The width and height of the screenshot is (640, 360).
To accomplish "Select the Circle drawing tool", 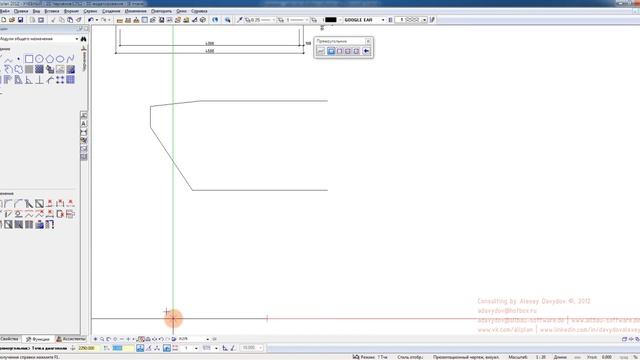I will click(x=39, y=59).
